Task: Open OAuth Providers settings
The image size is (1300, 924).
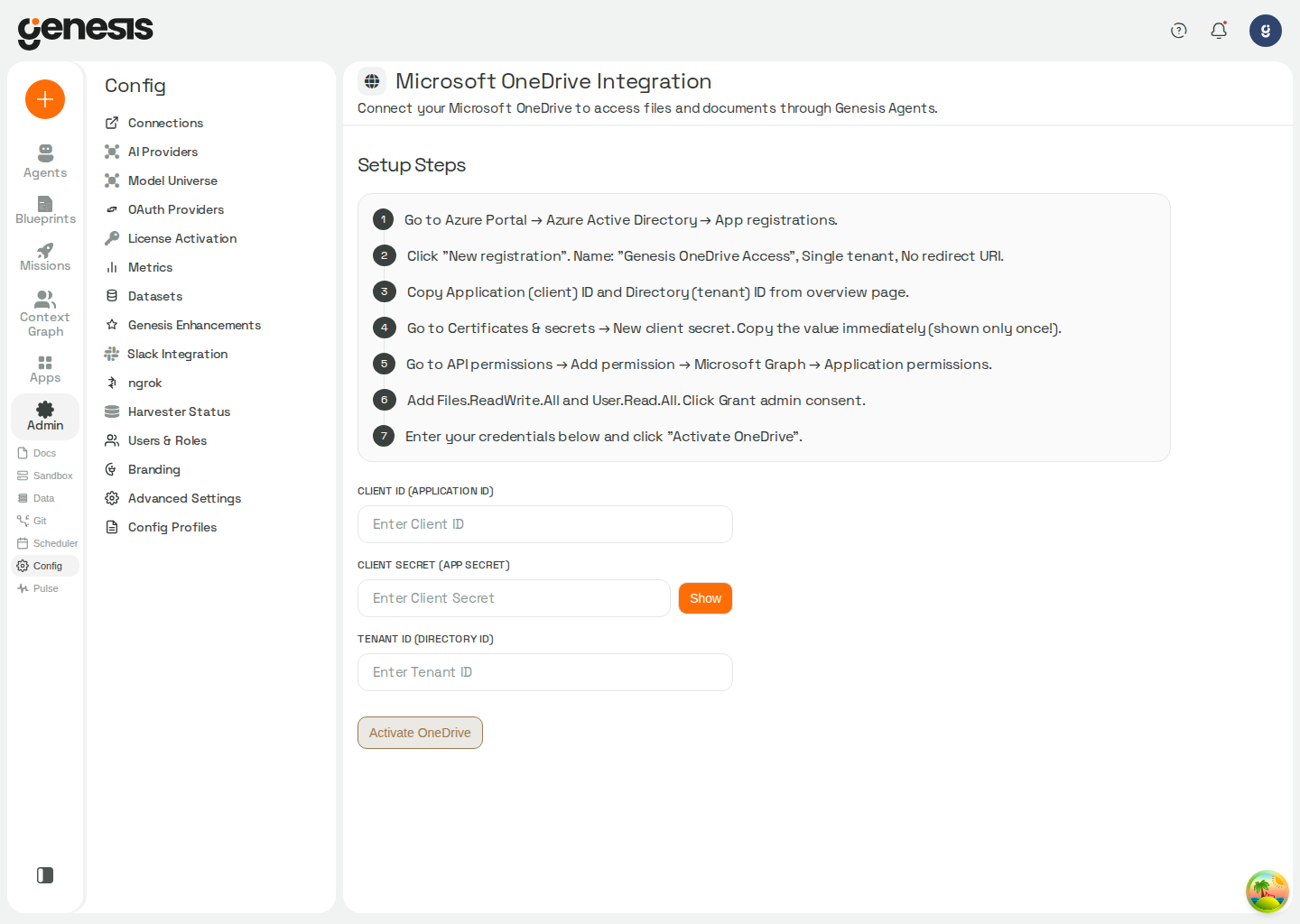Action: coord(164,209)
